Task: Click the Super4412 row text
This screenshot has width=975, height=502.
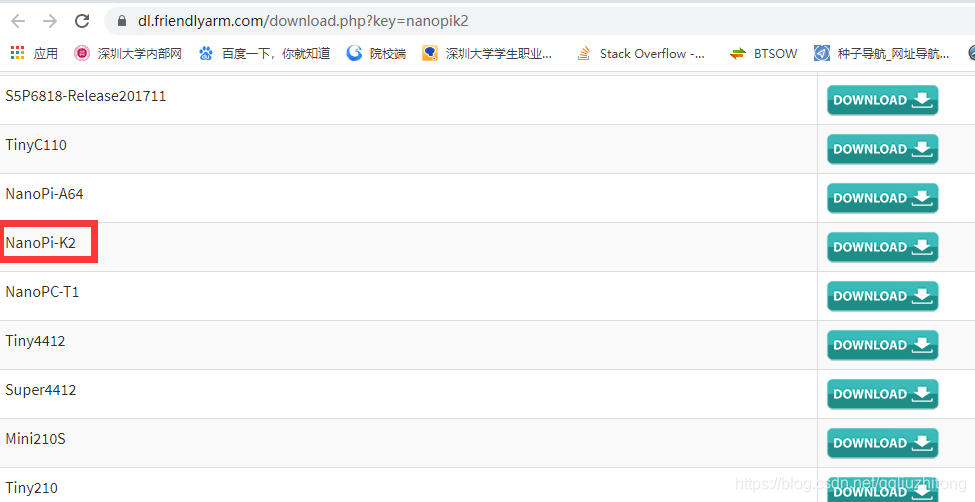Action: (x=41, y=390)
